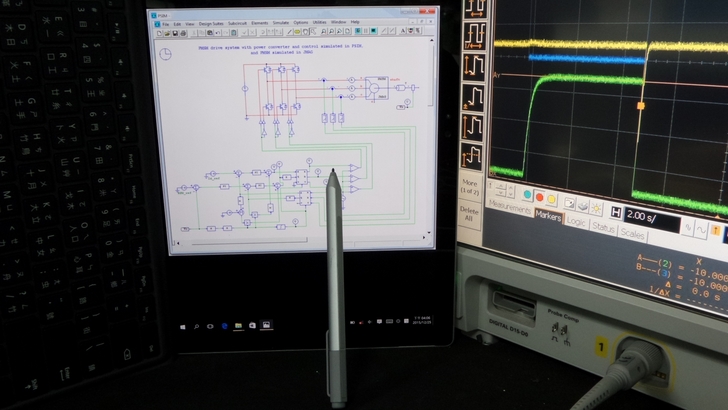This screenshot has height=410, width=728.
Task: Open the Simulate menu
Action: (280, 23)
